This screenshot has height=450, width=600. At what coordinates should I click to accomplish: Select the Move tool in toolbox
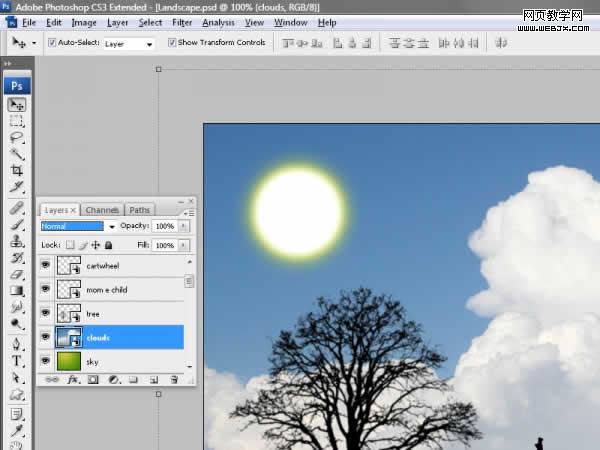(17, 105)
